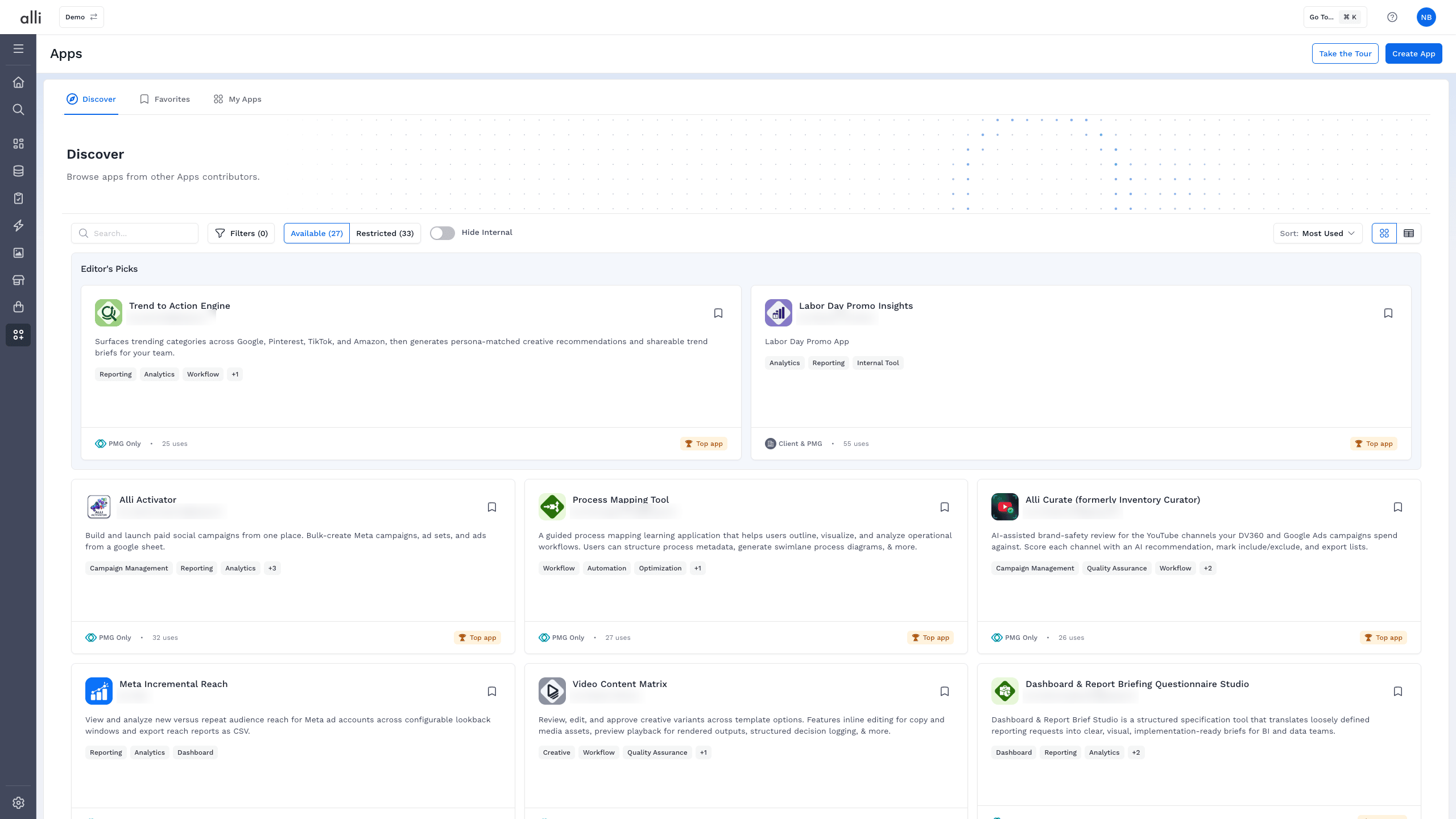Bookmark the Alli Activator app
The width and height of the screenshot is (1456, 819).
coord(492,507)
